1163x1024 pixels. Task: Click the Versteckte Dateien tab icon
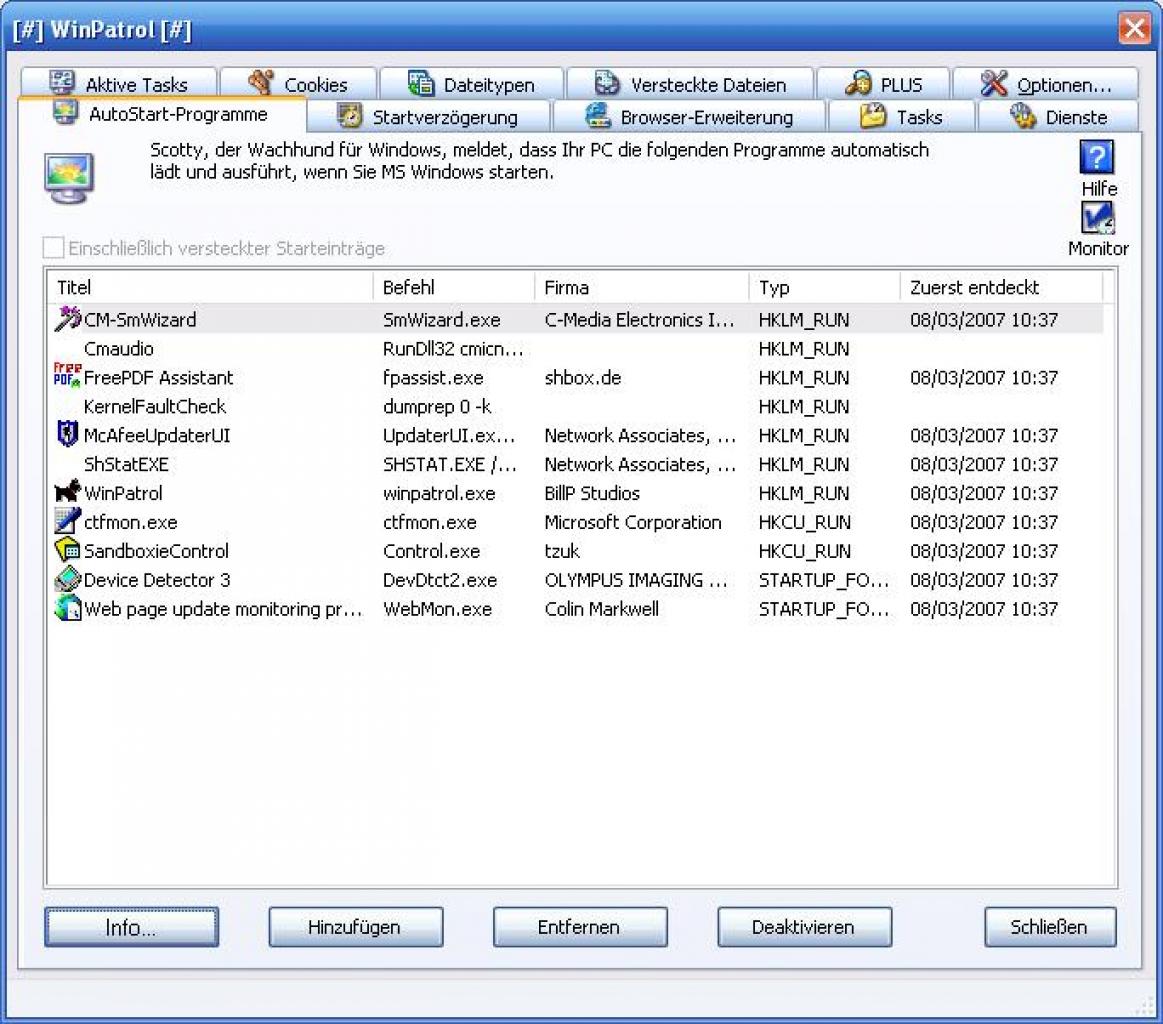click(607, 83)
